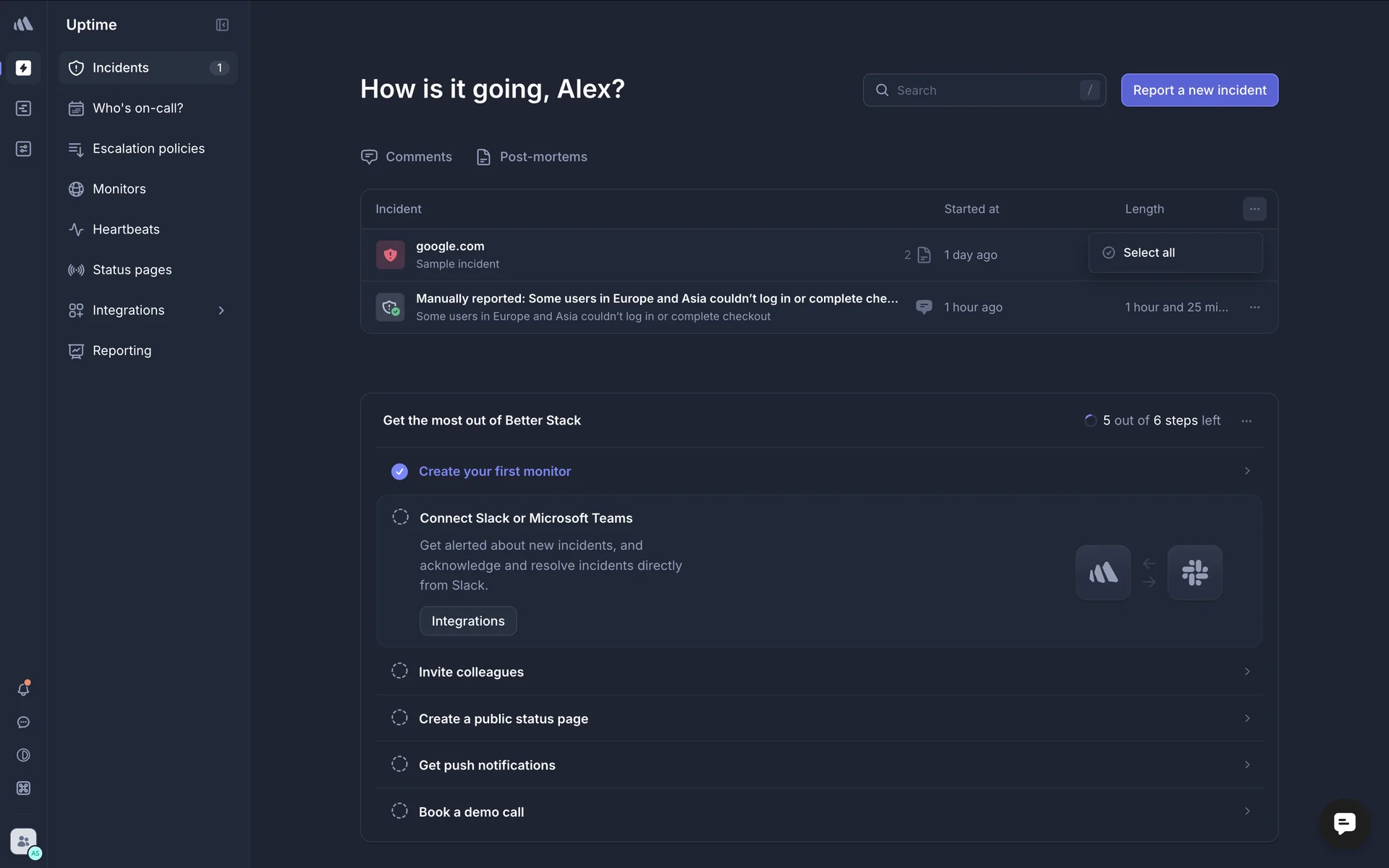Check off the Invite colleagues step circle
Image resolution: width=1389 pixels, height=868 pixels.
pos(399,671)
